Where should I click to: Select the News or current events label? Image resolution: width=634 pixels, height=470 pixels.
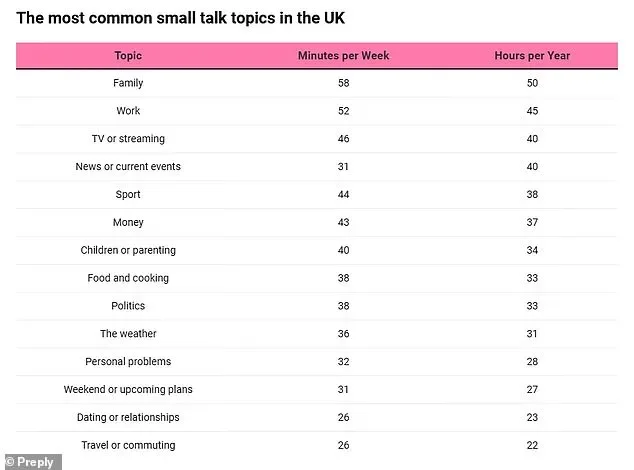pyautogui.click(x=128, y=166)
